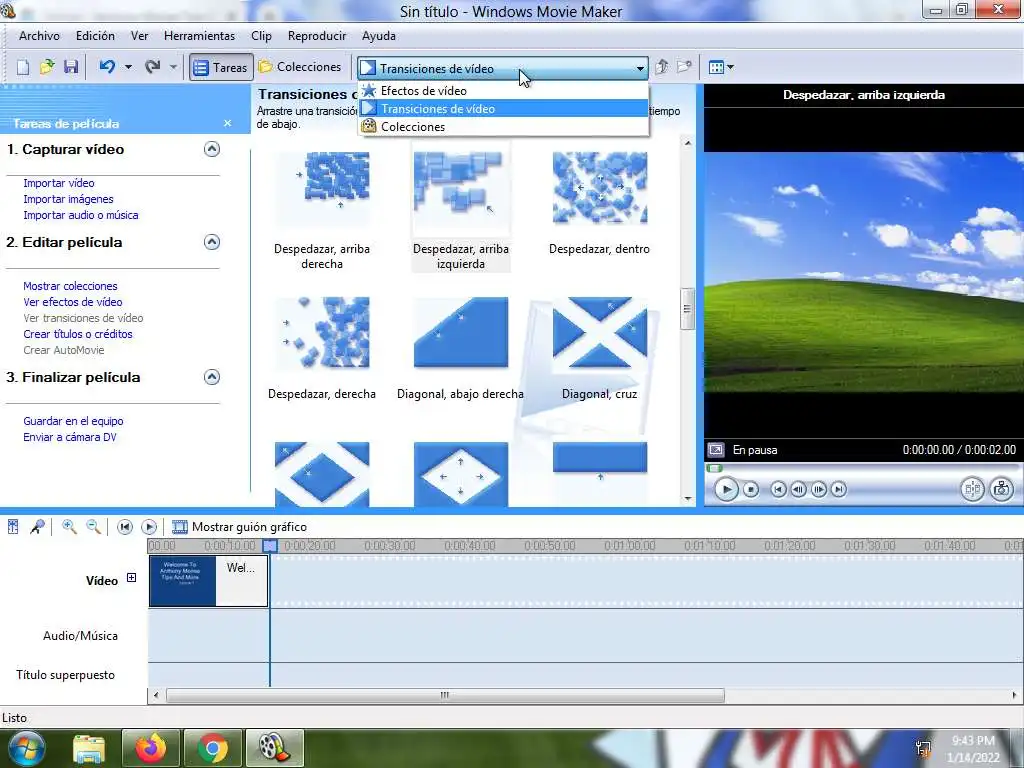Select Despedazar, arriba izquierda transition
The height and width of the screenshot is (768, 1024).
pos(460,208)
